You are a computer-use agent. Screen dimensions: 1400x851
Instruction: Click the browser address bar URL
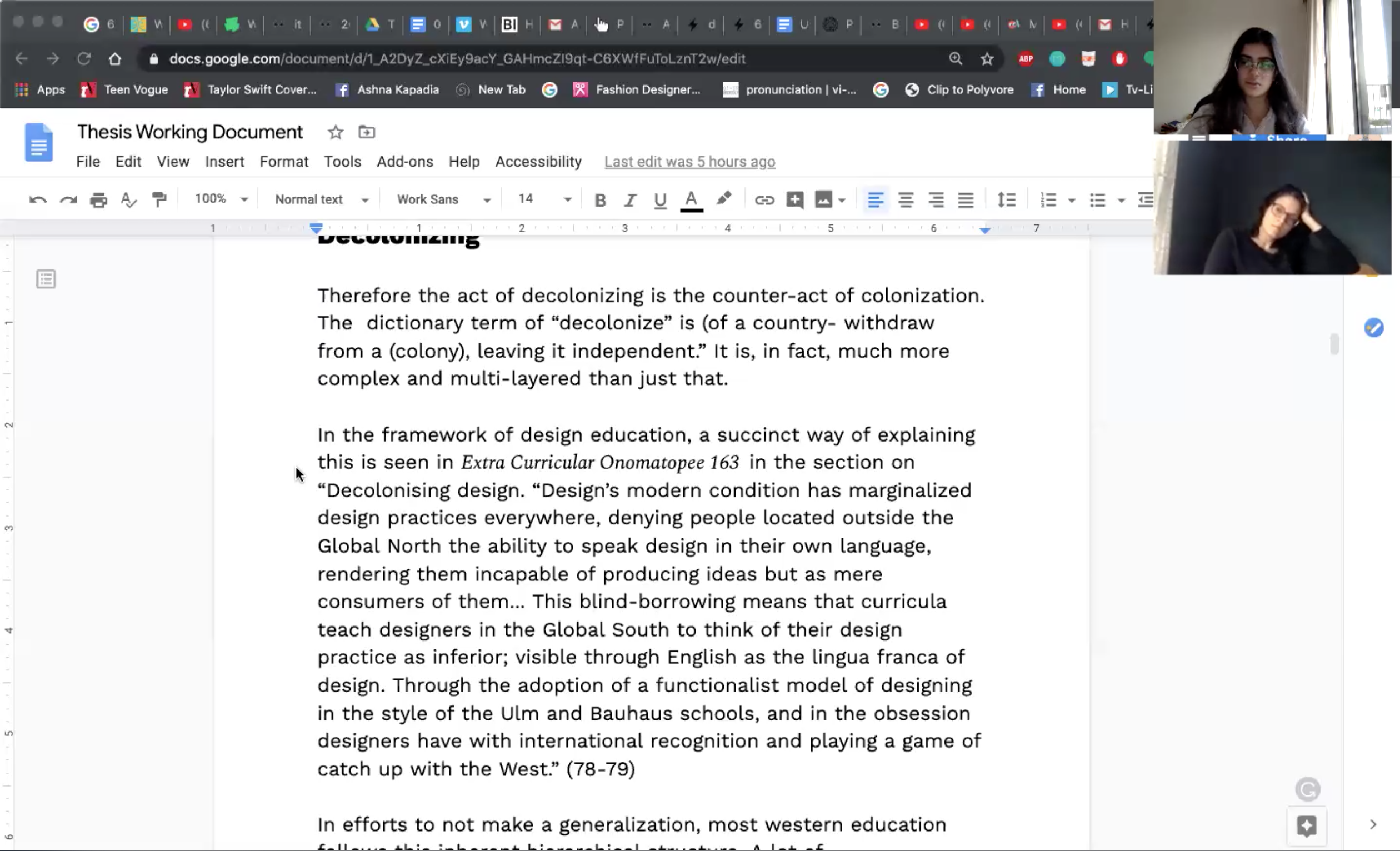(457, 58)
